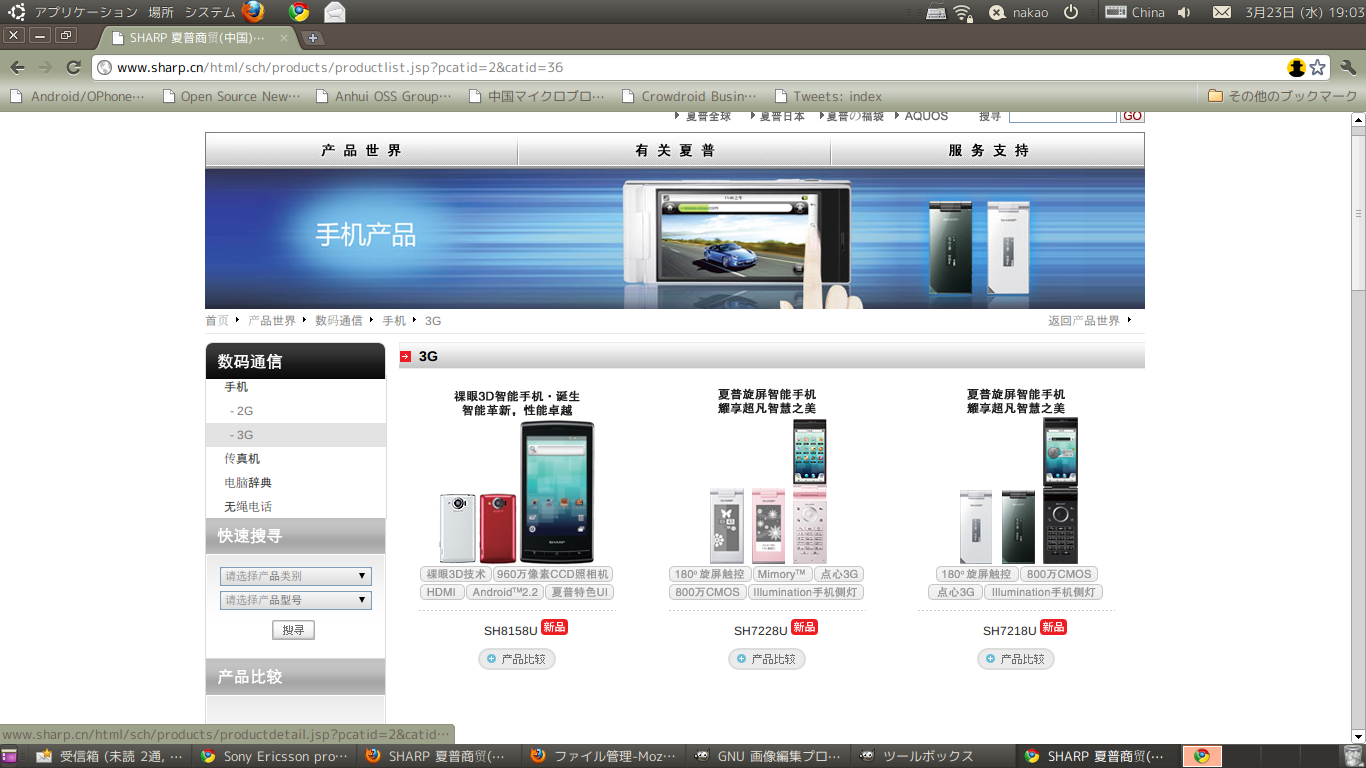Click the SH8158U phone image
The image size is (1366, 768).
click(x=517, y=492)
